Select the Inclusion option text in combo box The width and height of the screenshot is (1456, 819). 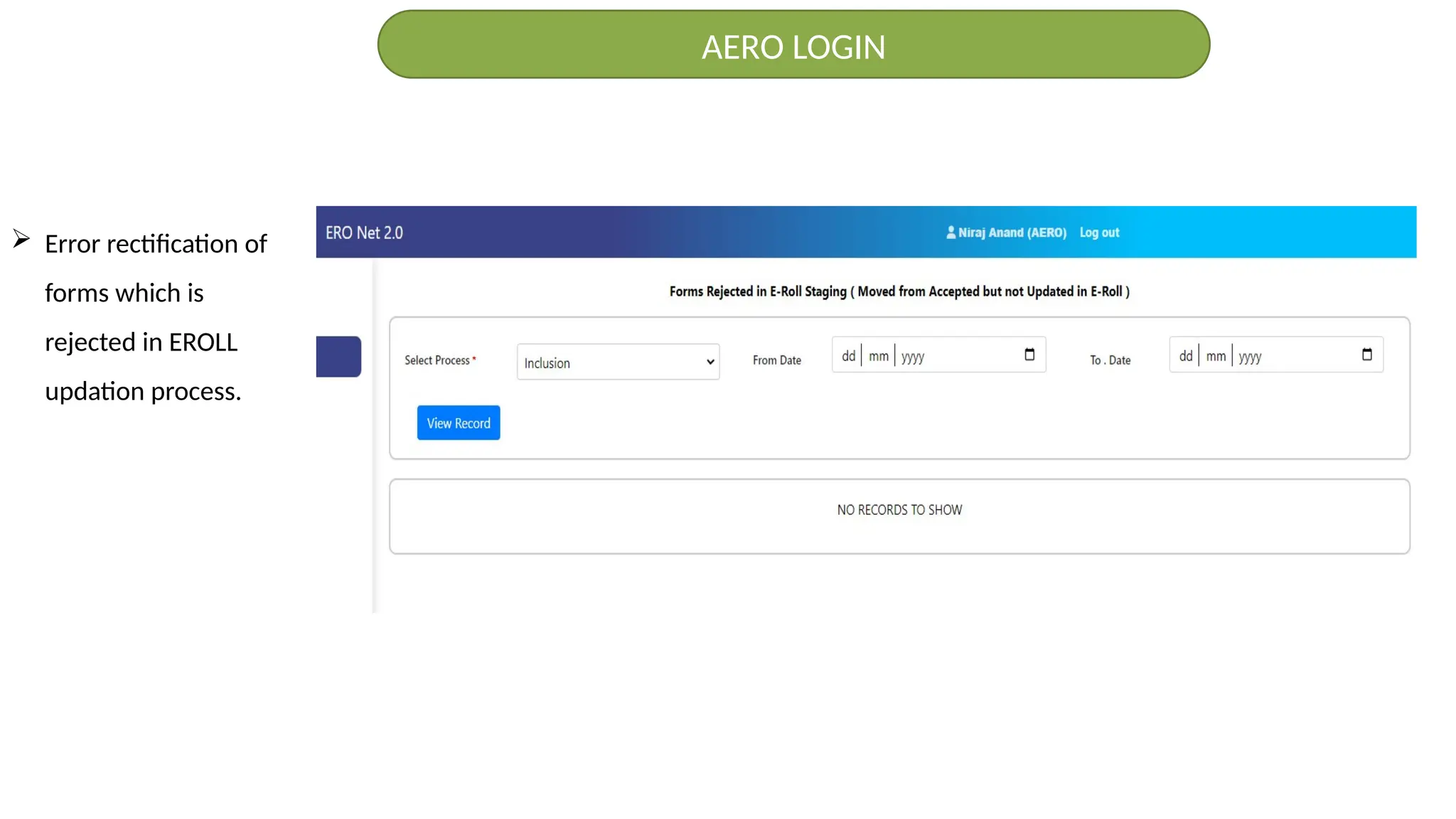547,363
